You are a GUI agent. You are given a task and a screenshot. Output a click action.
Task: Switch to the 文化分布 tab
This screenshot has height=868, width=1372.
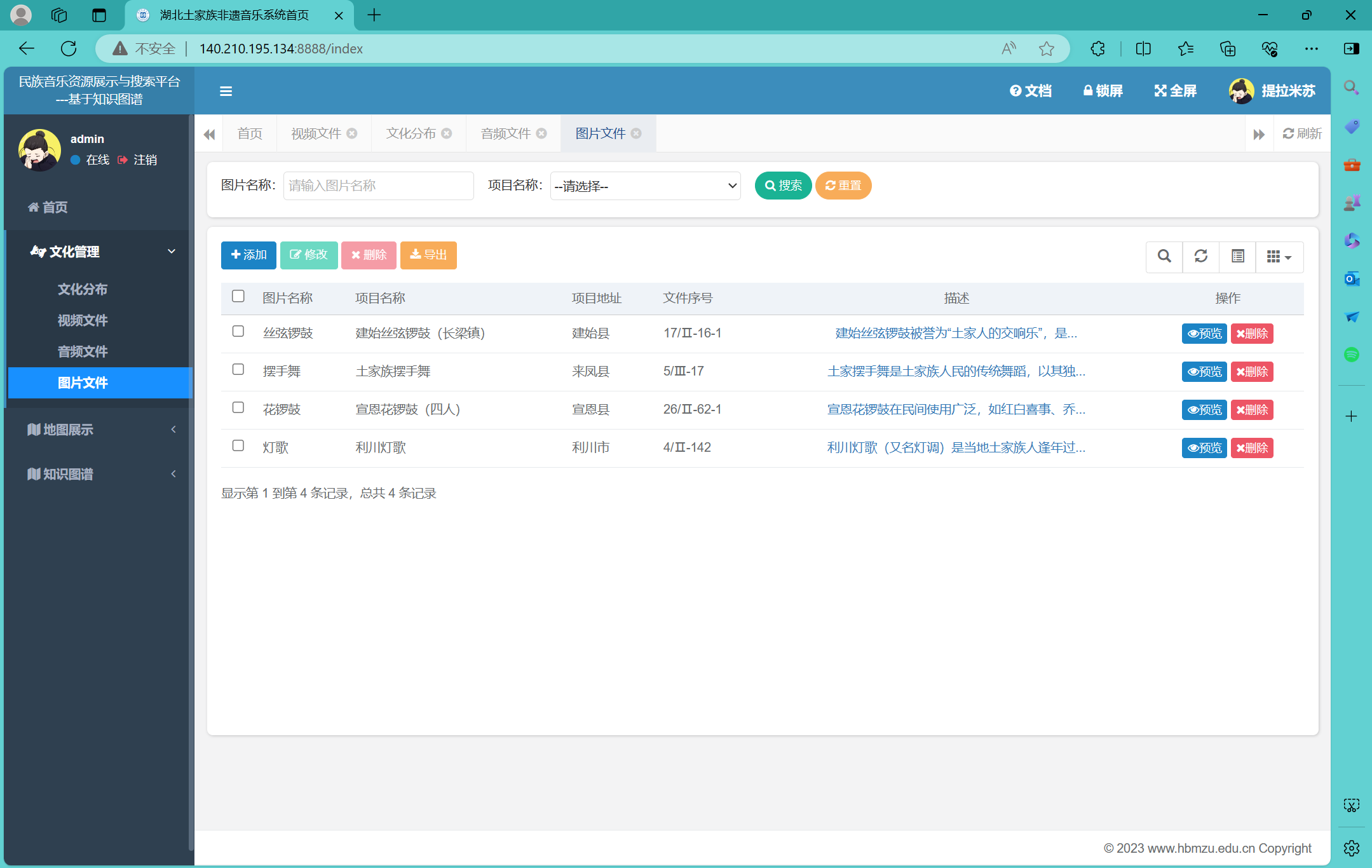[x=411, y=133]
